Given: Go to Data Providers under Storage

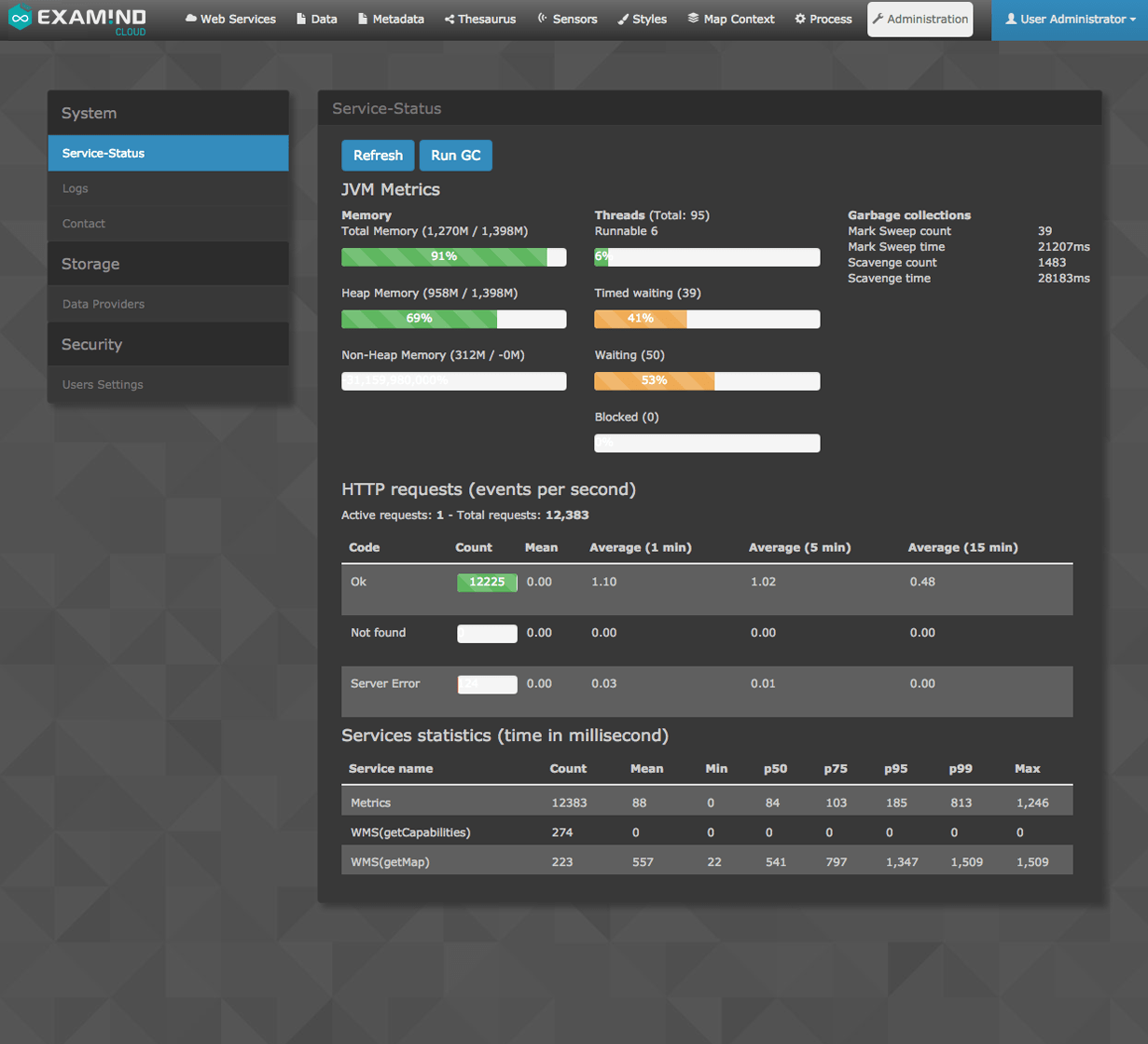Looking at the screenshot, I should (104, 304).
